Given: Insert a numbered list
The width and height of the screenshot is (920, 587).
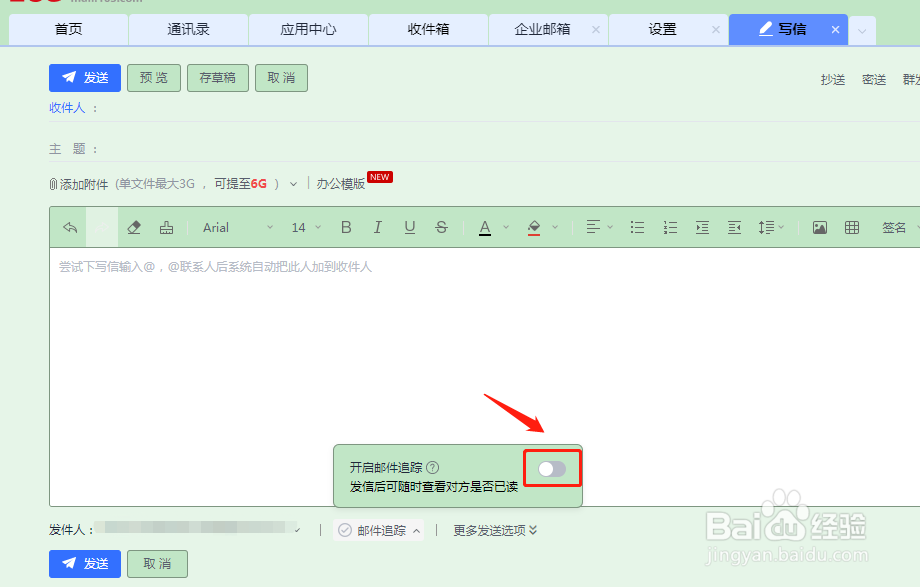Looking at the screenshot, I should (x=670, y=227).
